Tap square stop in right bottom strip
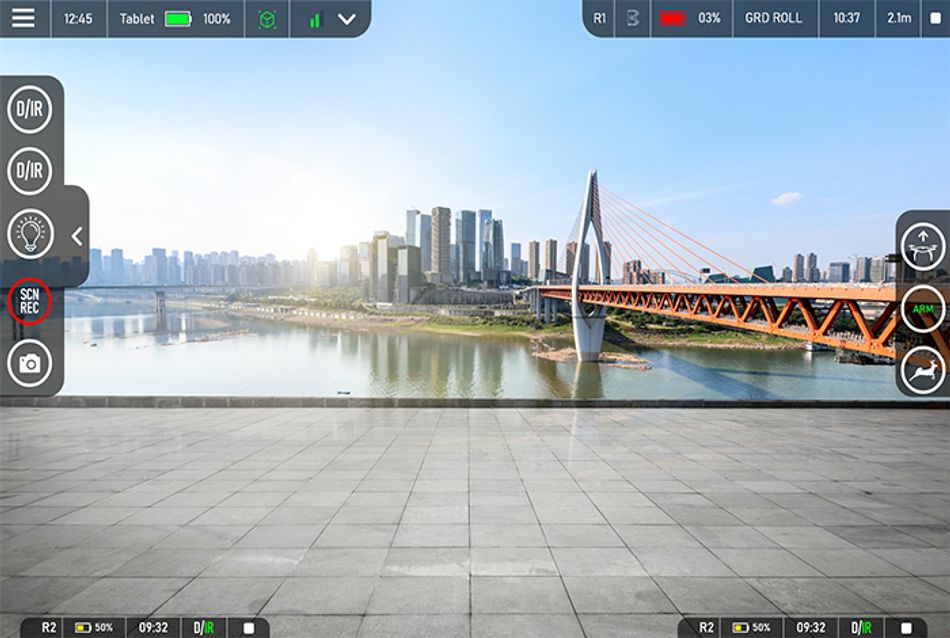Viewport: 950px width, 638px height. tap(906, 628)
